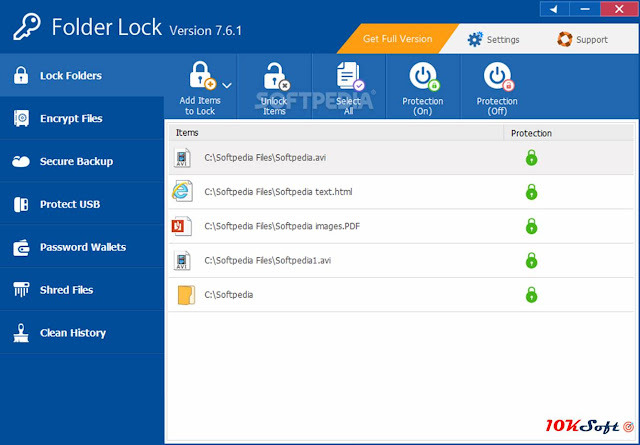Open Password Wallets

point(82,247)
